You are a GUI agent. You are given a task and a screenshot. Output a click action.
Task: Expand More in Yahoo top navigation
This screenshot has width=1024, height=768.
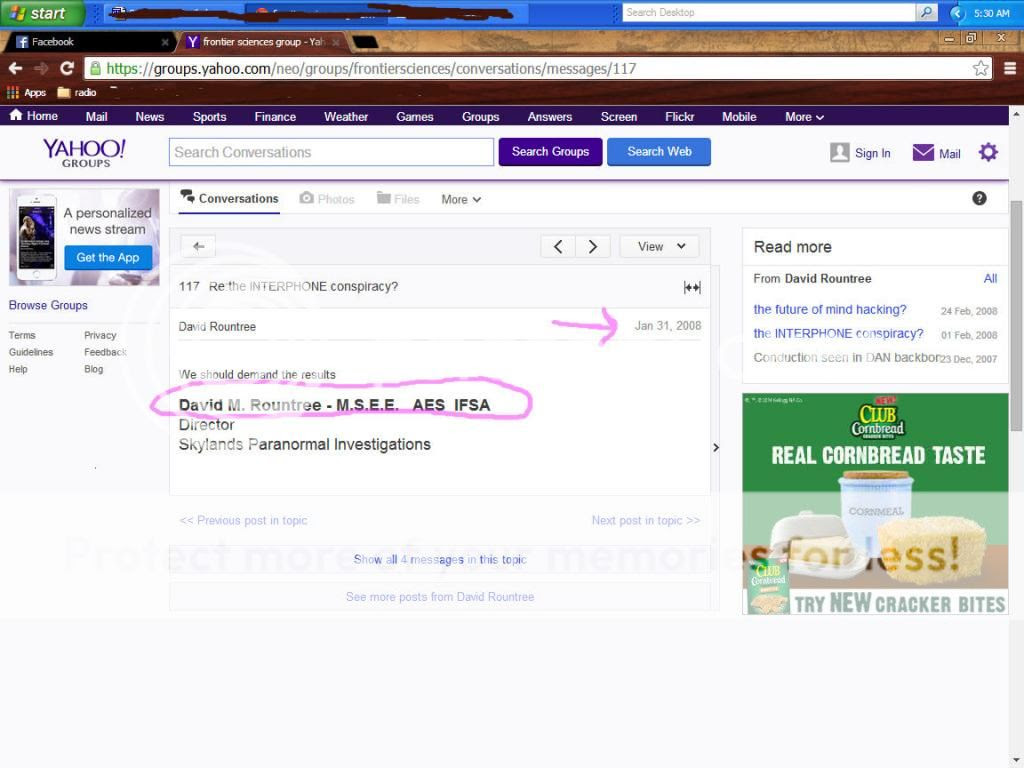click(x=804, y=117)
